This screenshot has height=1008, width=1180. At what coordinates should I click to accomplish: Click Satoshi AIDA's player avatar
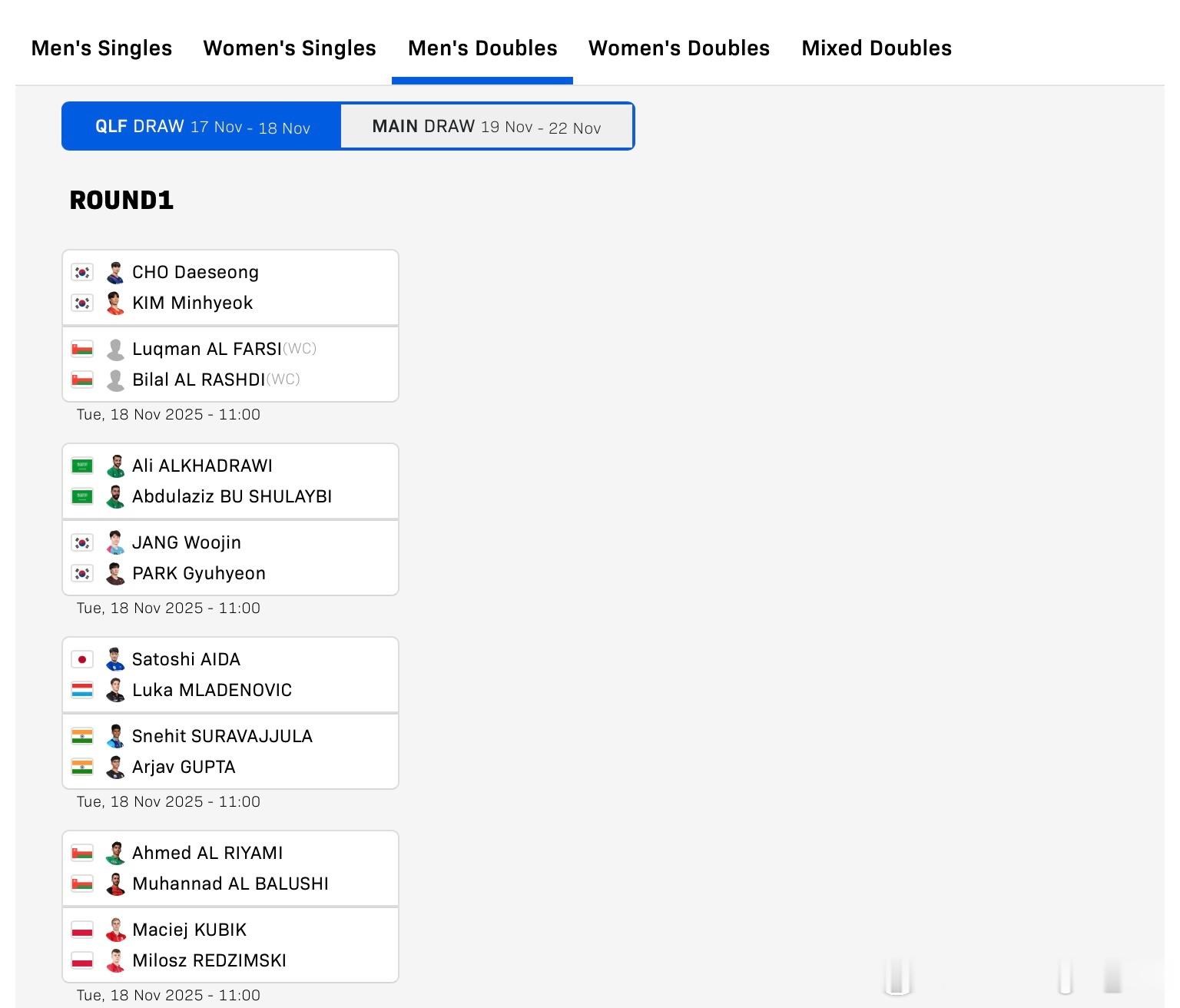coord(115,659)
